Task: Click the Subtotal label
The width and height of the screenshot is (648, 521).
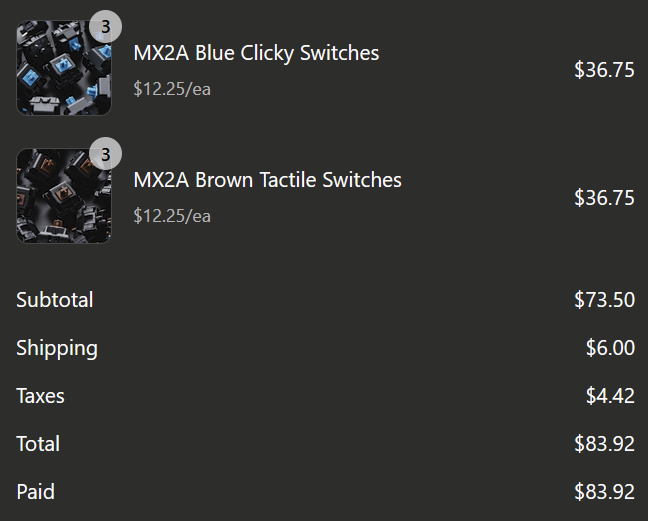Action: (55, 300)
